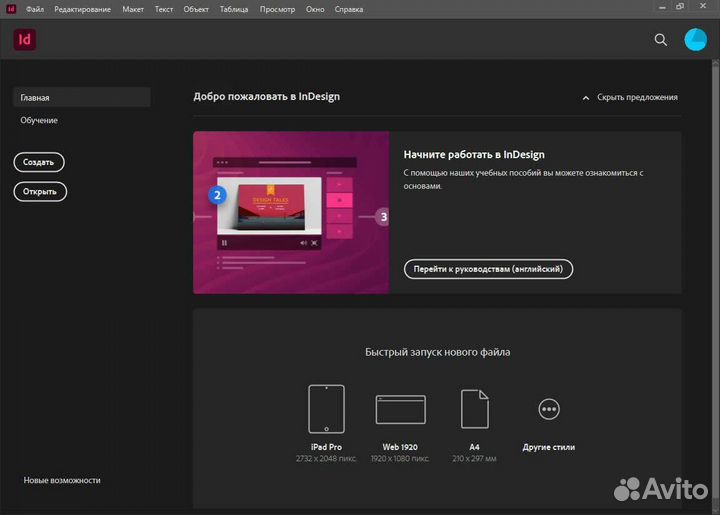
Task: Click Добро пожаловать в InDesign heading
Action: tap(266, 96)
